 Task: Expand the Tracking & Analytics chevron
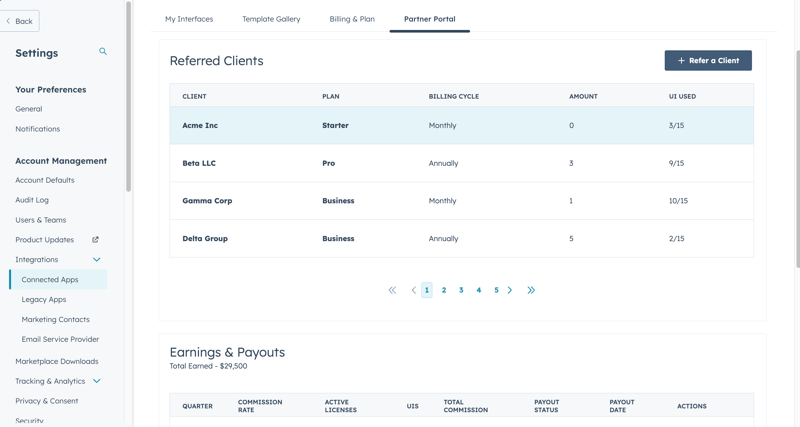coord(97,381)
